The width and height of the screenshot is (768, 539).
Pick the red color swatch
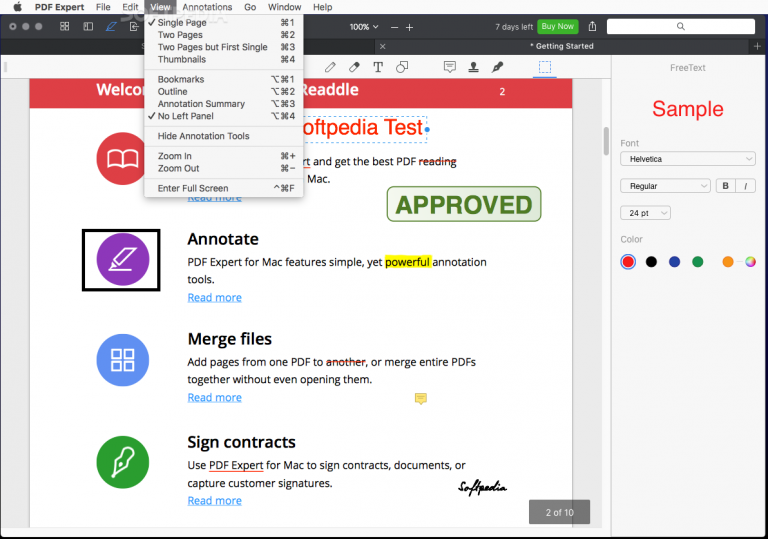(x=628, y=262)
